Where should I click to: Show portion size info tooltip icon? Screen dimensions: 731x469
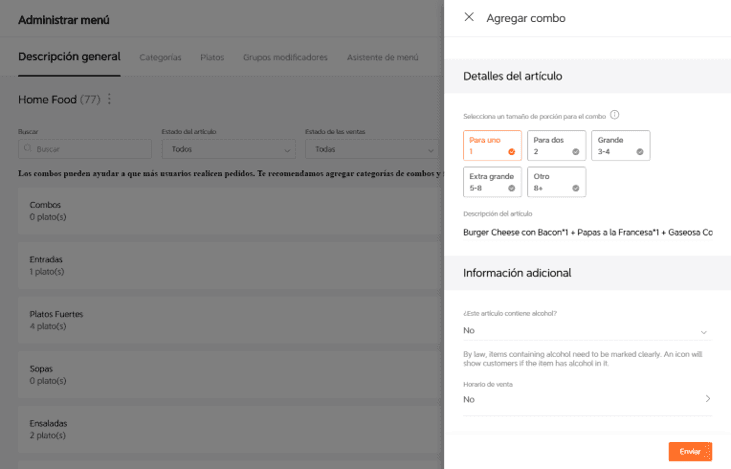[x=614, y=115]
